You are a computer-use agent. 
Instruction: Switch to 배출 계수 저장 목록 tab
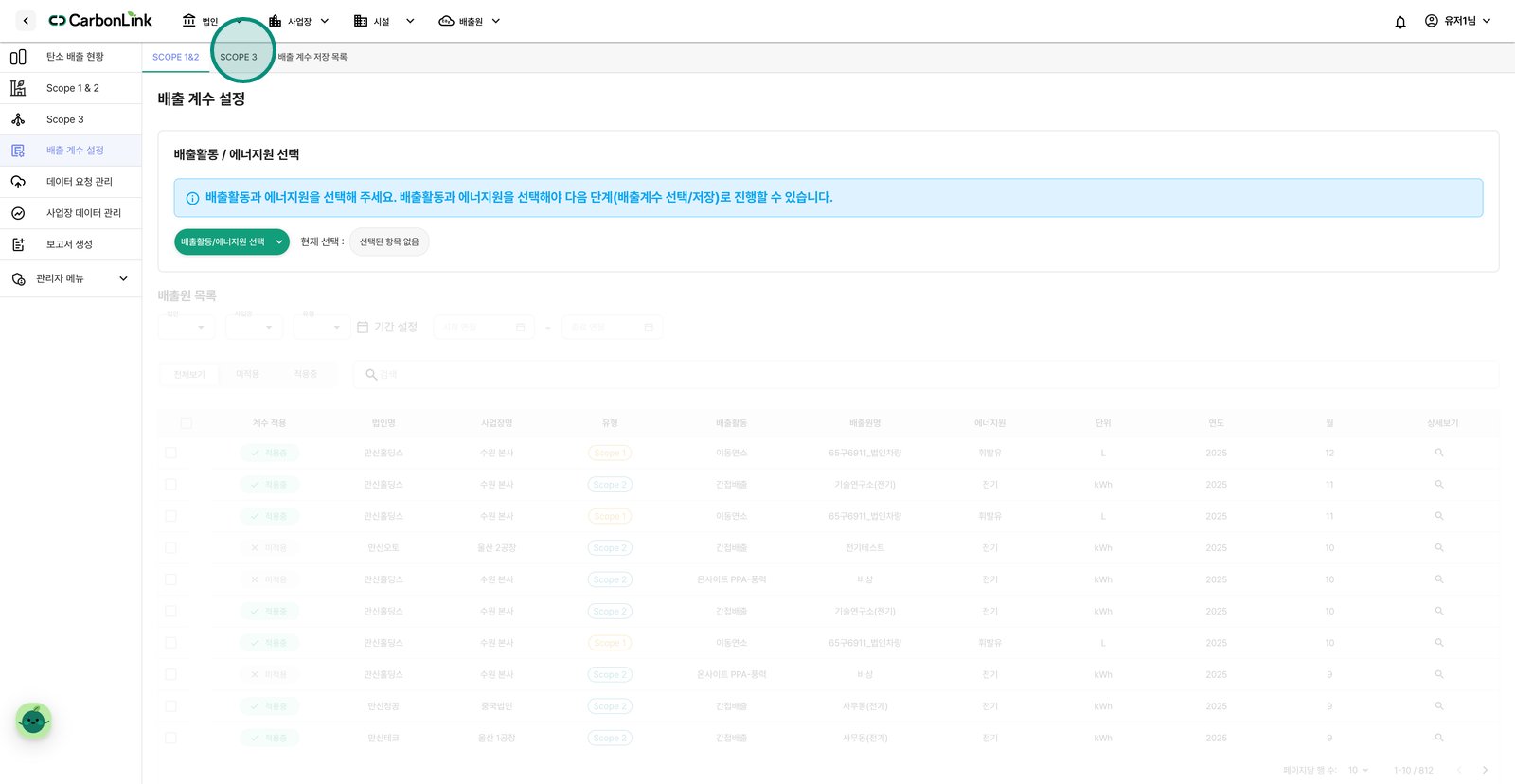point(312,57)
